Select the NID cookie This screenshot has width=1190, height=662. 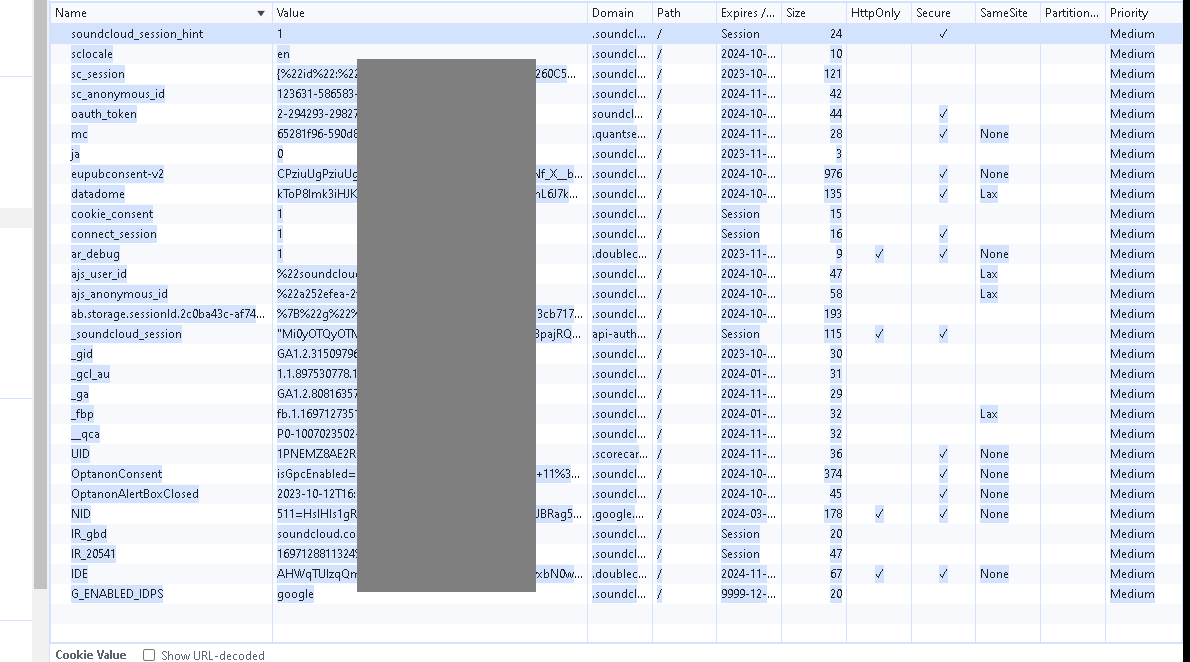click(x=80, y=514)
